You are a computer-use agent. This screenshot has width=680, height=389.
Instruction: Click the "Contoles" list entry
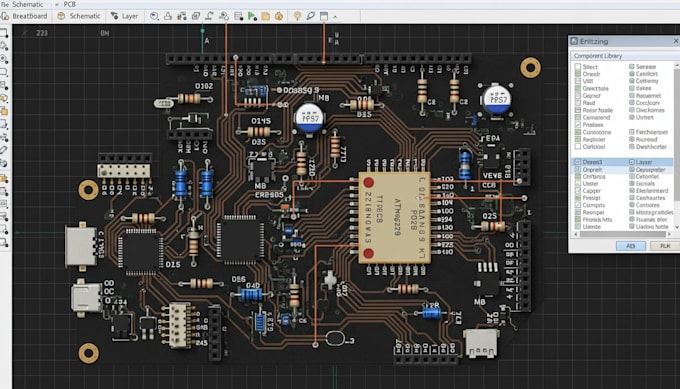(647, 205)
